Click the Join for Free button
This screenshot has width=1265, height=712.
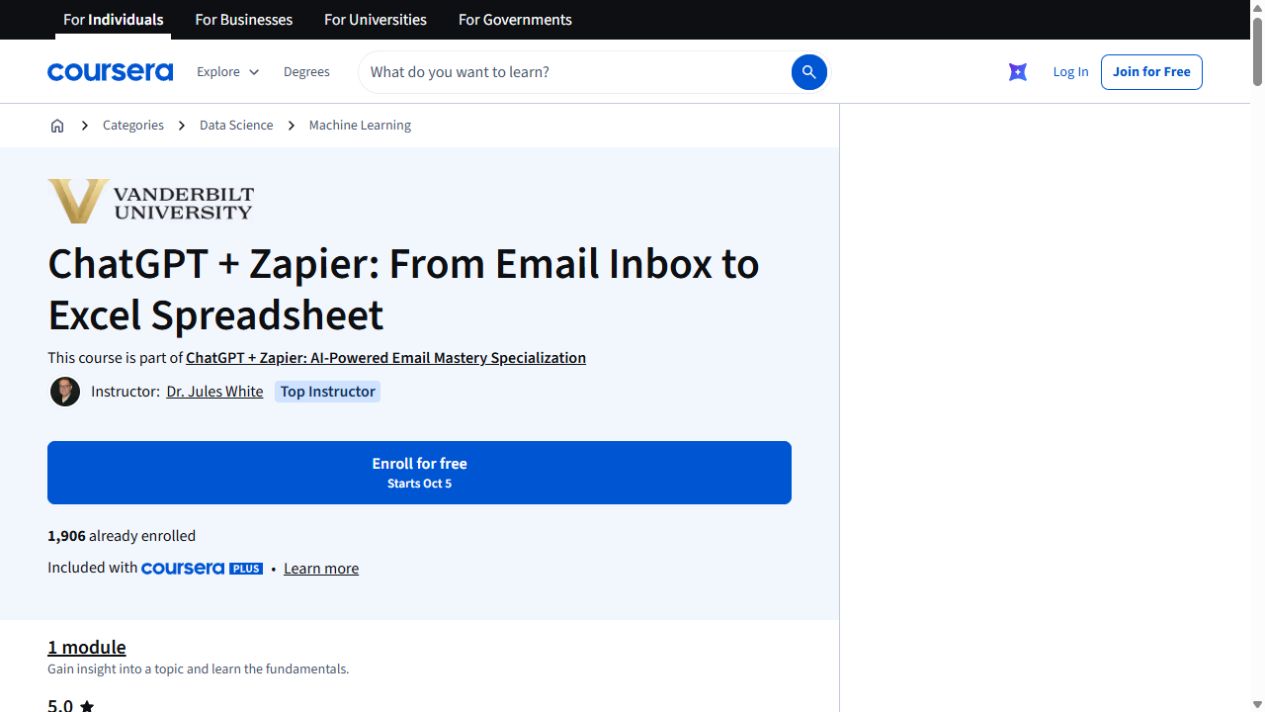pos(1151,72)
